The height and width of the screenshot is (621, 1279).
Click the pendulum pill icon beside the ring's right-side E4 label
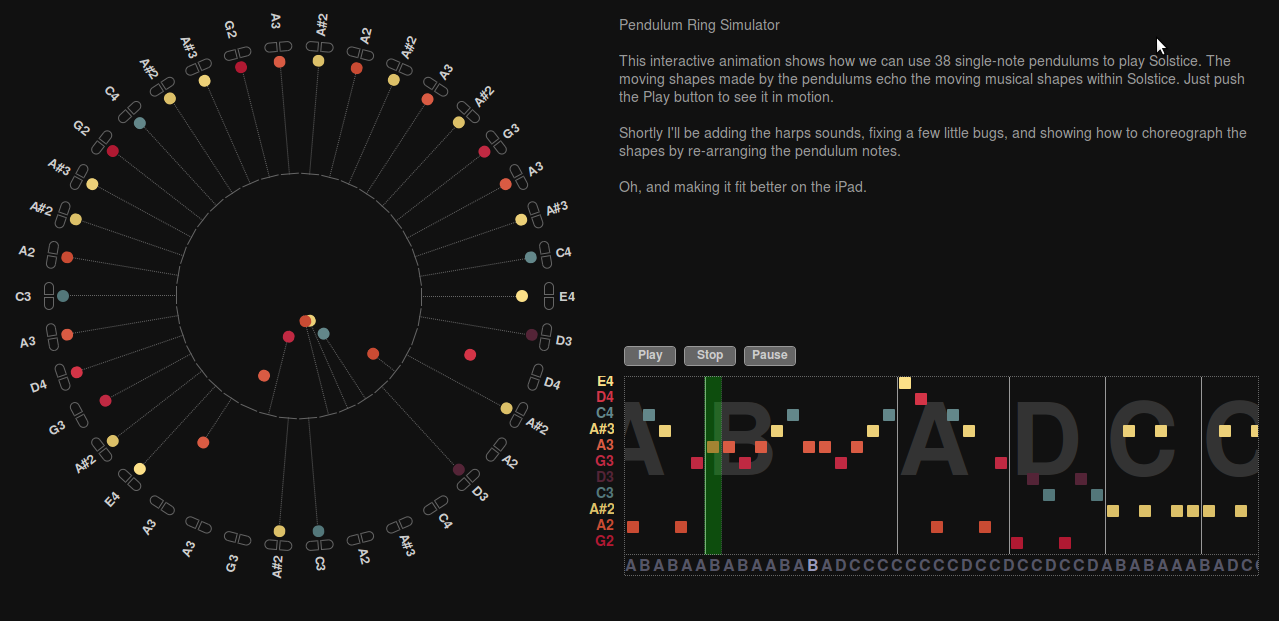[548, 296]
